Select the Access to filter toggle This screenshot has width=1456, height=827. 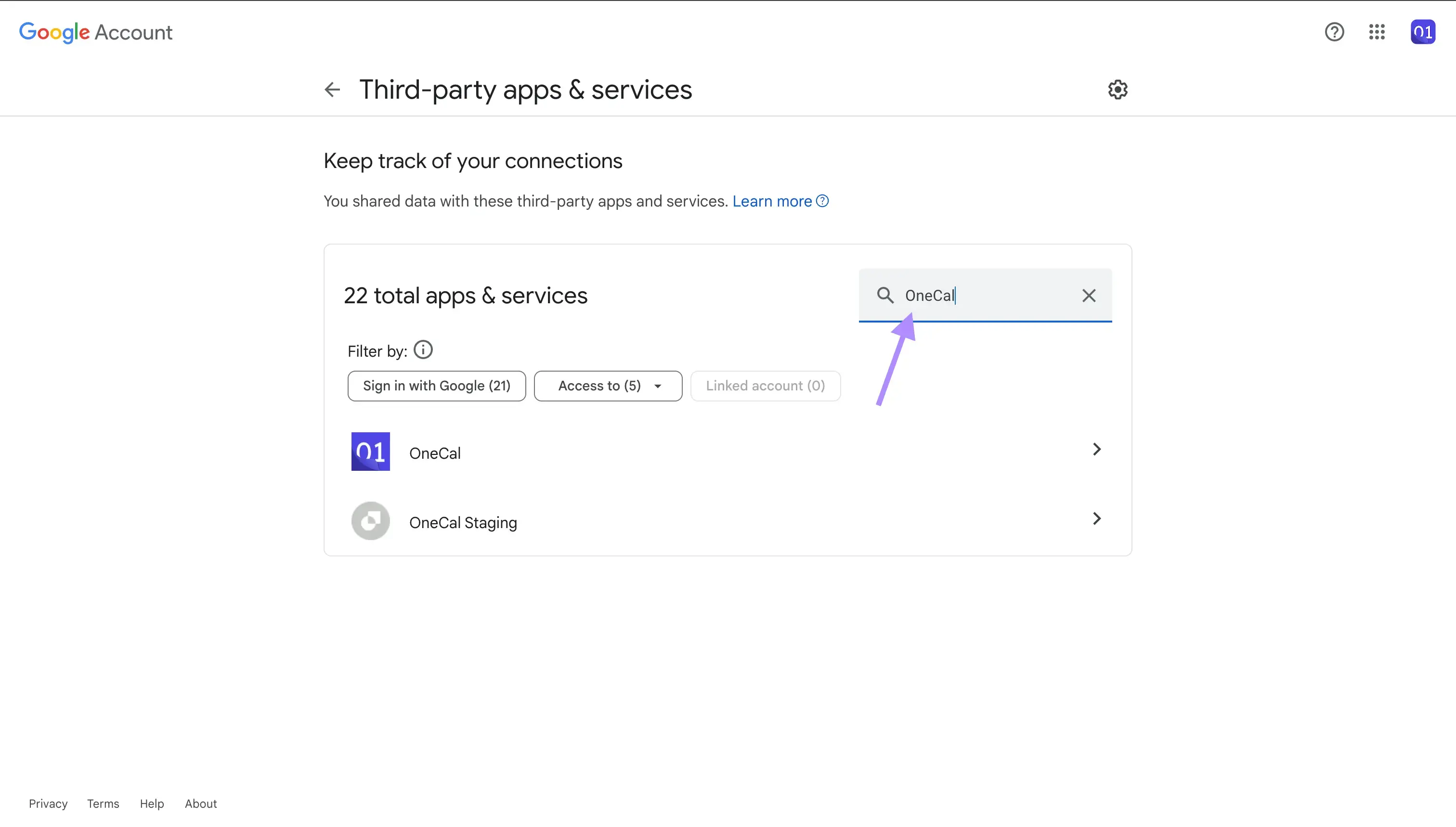click(608, 385)
